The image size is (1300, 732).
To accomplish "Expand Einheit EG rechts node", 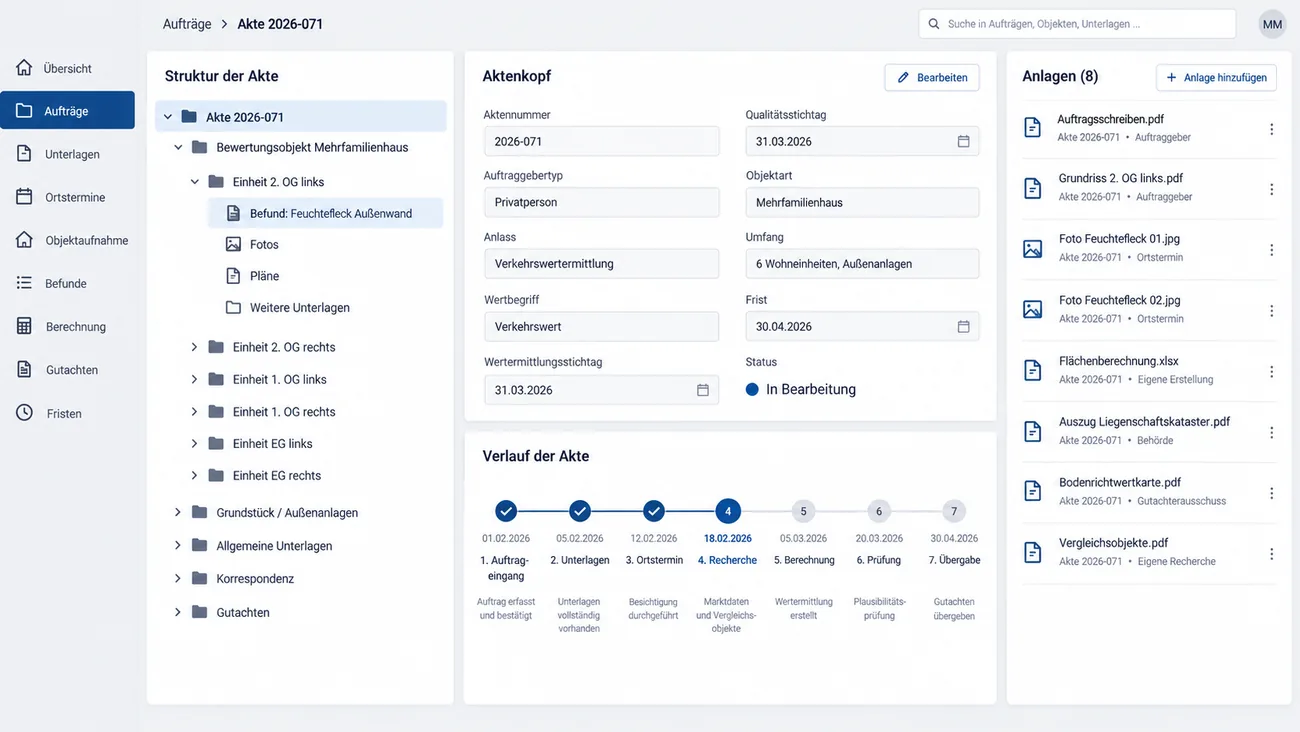I will coord(195,475).
